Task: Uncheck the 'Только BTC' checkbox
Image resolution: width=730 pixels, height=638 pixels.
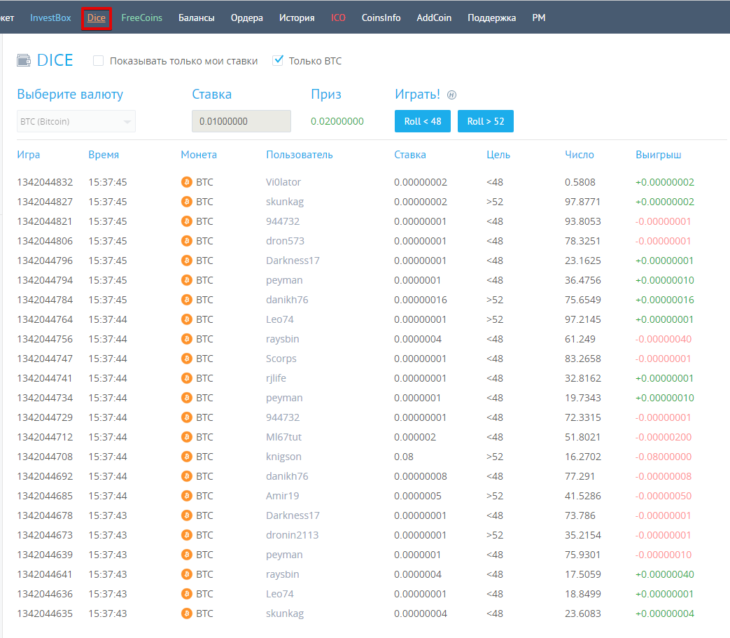Action: (x=278, y=61)
